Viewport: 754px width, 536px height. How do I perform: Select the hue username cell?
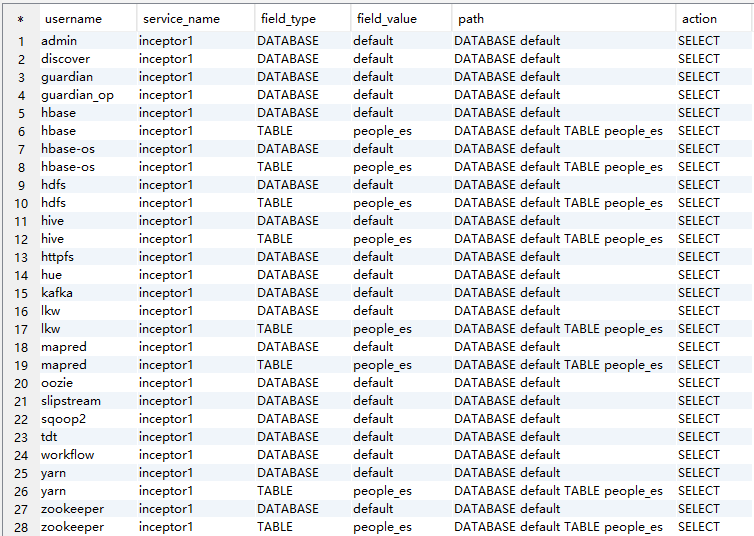[x=52, y=275]
